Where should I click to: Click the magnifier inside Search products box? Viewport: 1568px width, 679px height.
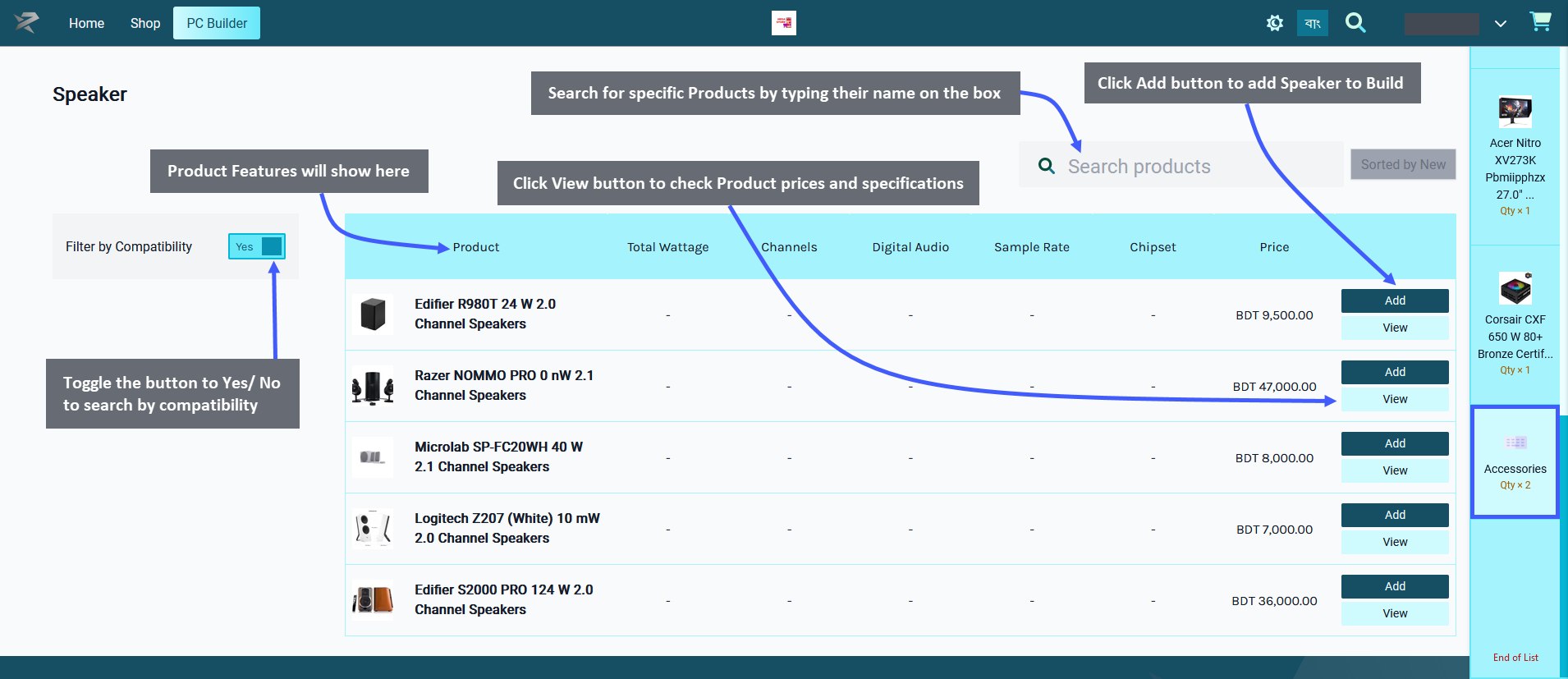point(1046,166)
